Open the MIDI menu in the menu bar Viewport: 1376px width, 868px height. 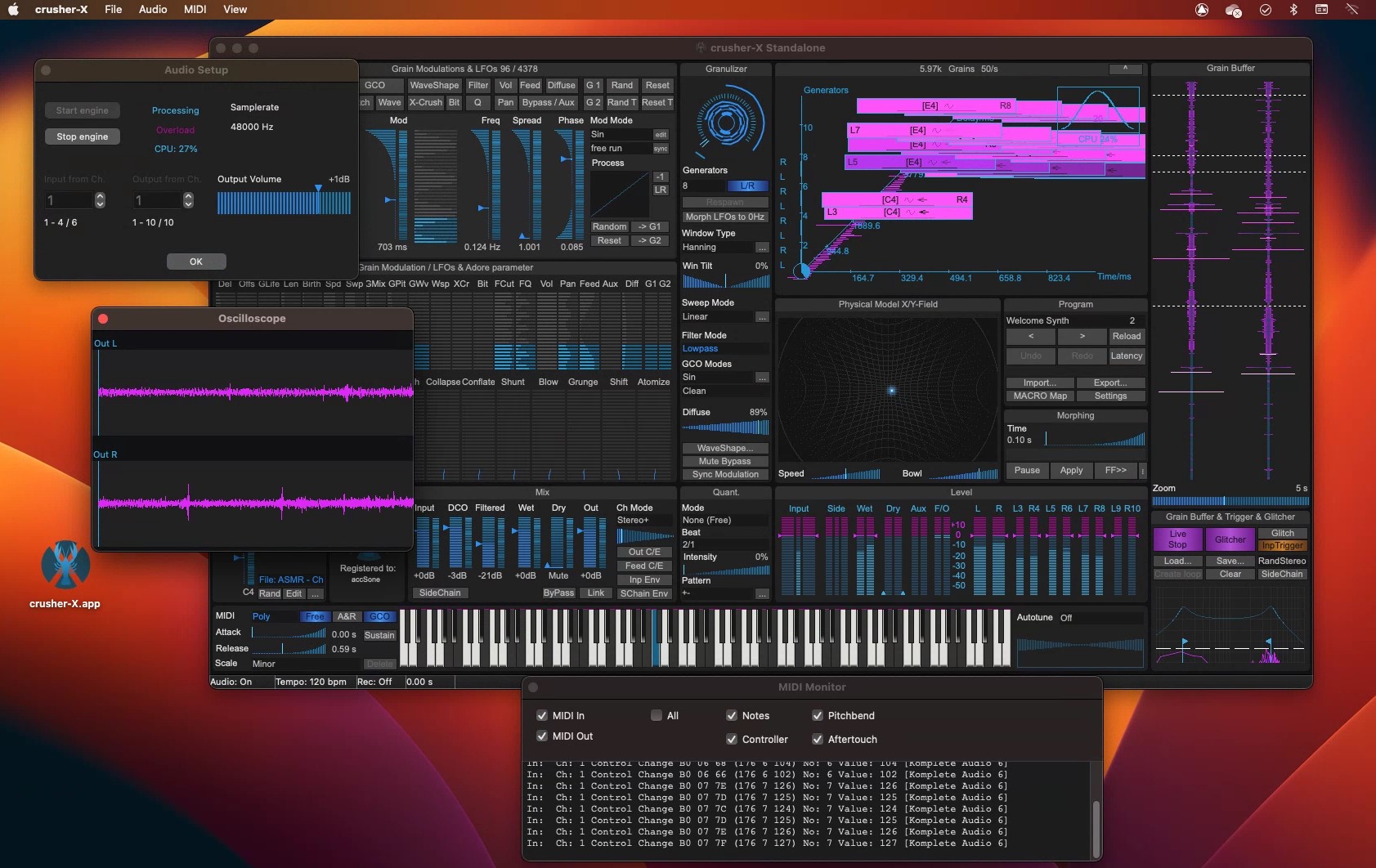click(x=195, y=10)
